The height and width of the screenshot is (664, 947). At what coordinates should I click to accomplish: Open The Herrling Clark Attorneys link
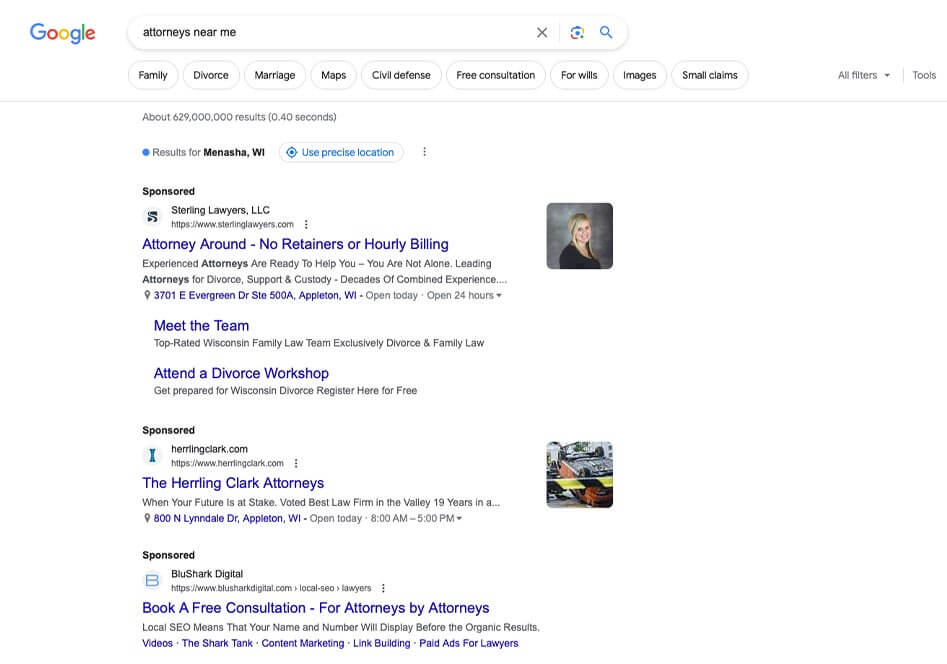click(x=233, y=483)
